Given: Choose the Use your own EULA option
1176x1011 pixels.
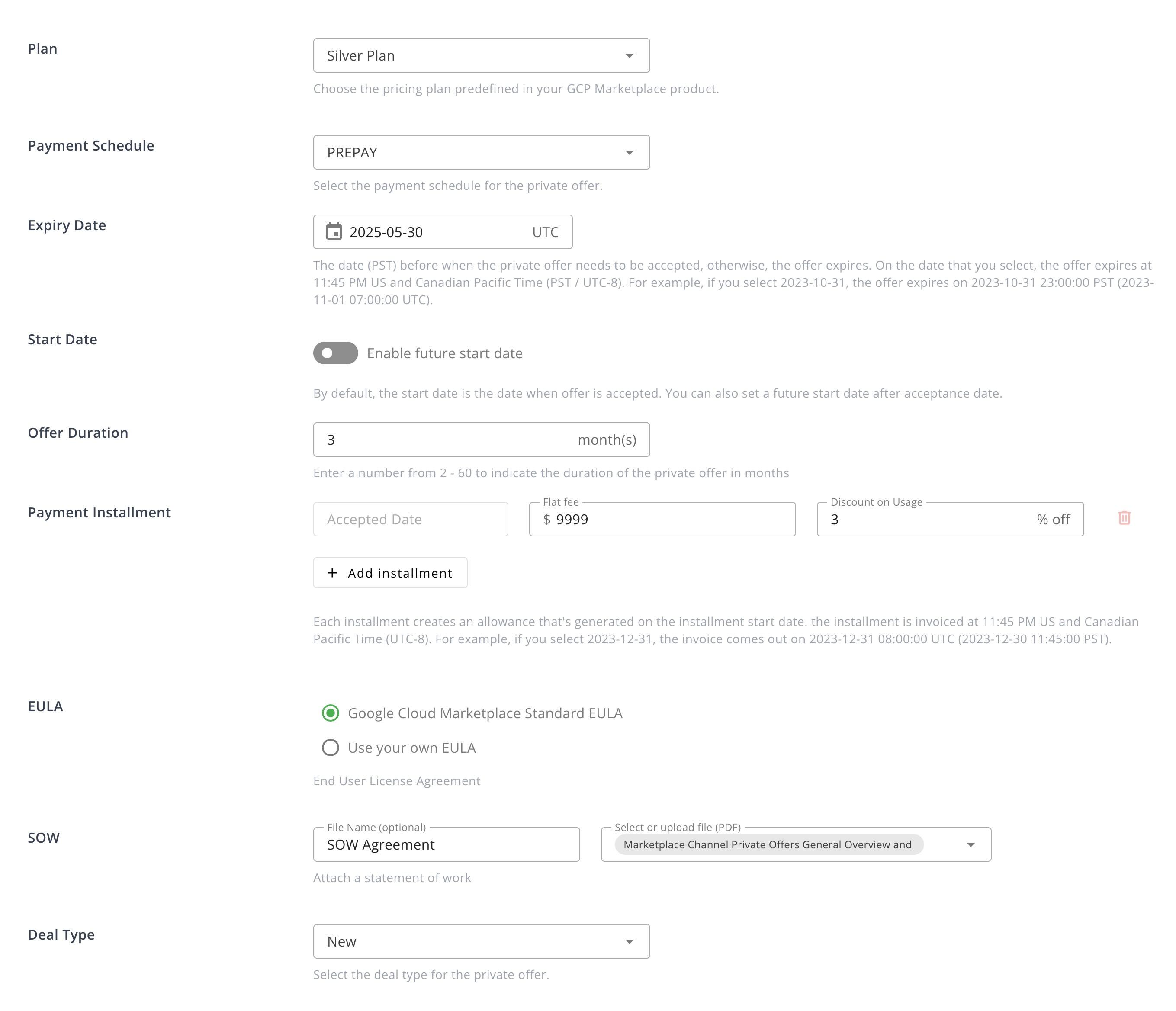Looking at the screenshot, I should 330,748.
